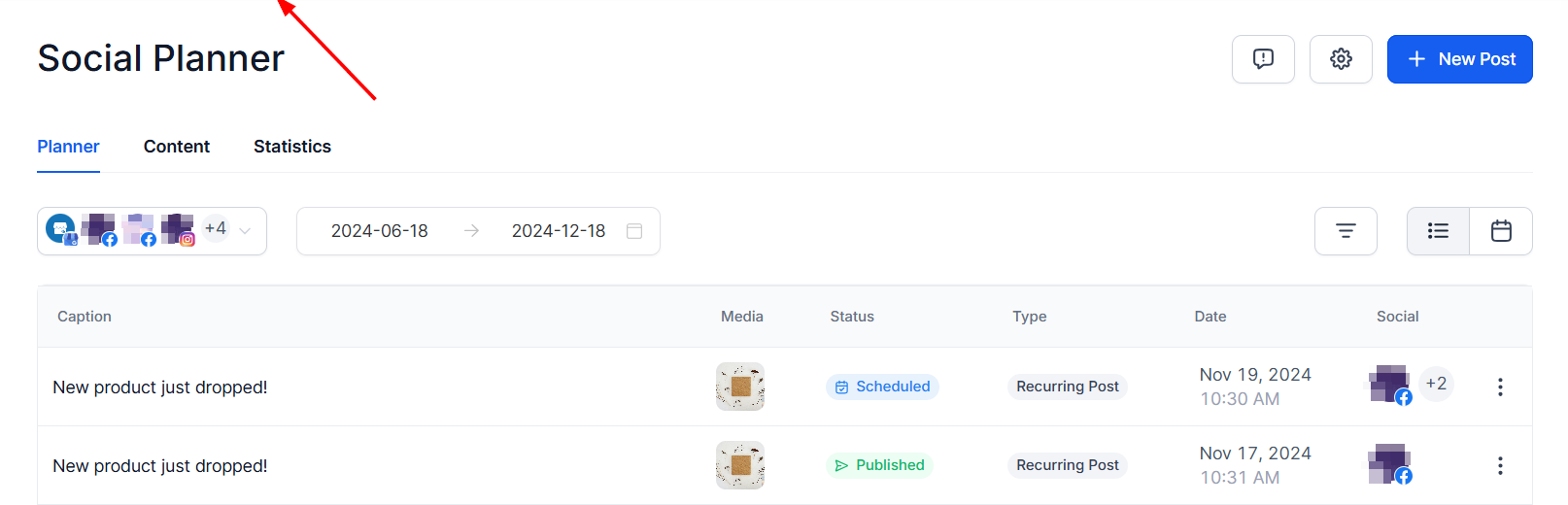Click Recurring Post tag on Nov 17 row
The image size is (1568, 505).
[x=1068, y=465]
